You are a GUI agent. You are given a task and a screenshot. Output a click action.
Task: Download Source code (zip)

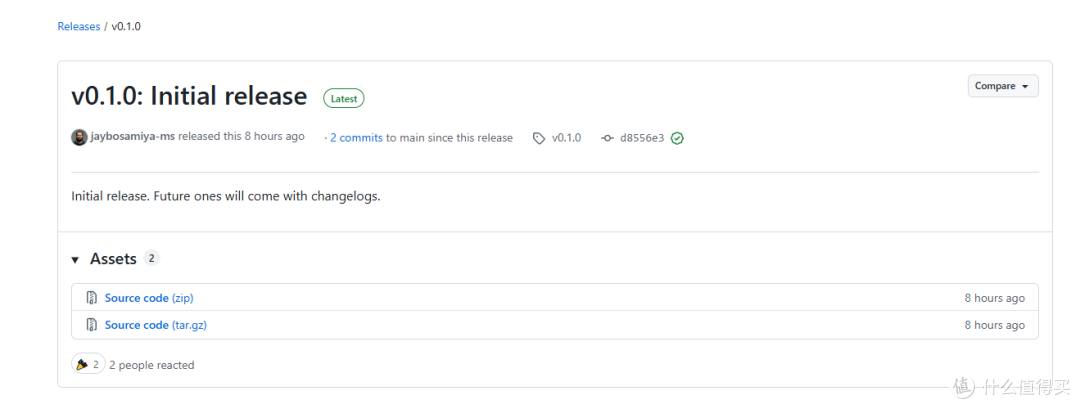tap(149, 298)
